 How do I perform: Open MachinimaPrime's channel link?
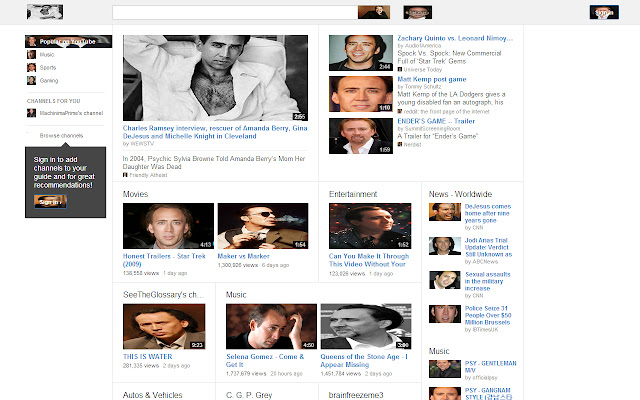pos(71,113)
